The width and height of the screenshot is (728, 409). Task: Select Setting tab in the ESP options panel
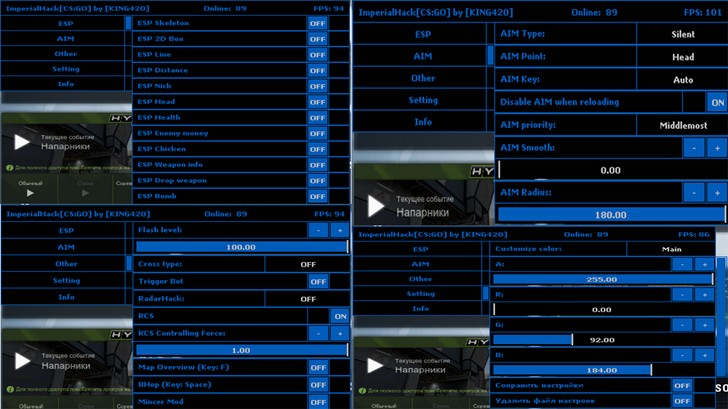click(x=63, y=69)
